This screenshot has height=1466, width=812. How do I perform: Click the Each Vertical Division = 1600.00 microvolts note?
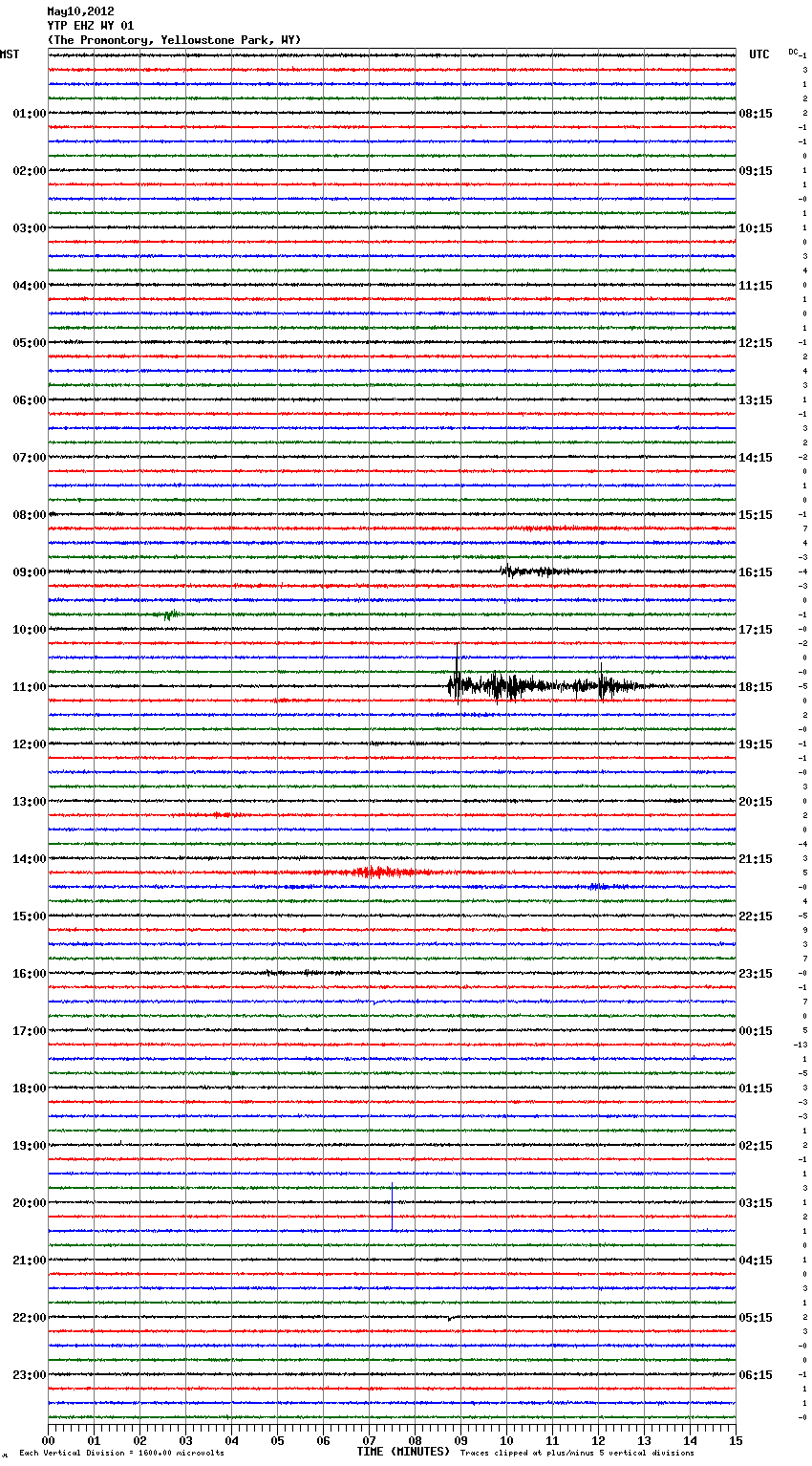pos(121,1454)
